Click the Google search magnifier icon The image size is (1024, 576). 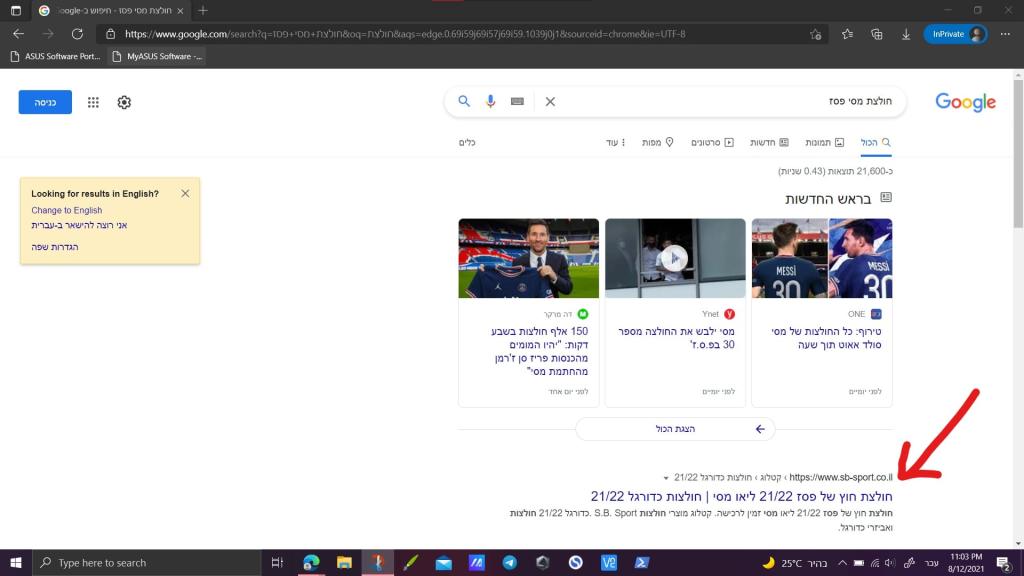464,101
